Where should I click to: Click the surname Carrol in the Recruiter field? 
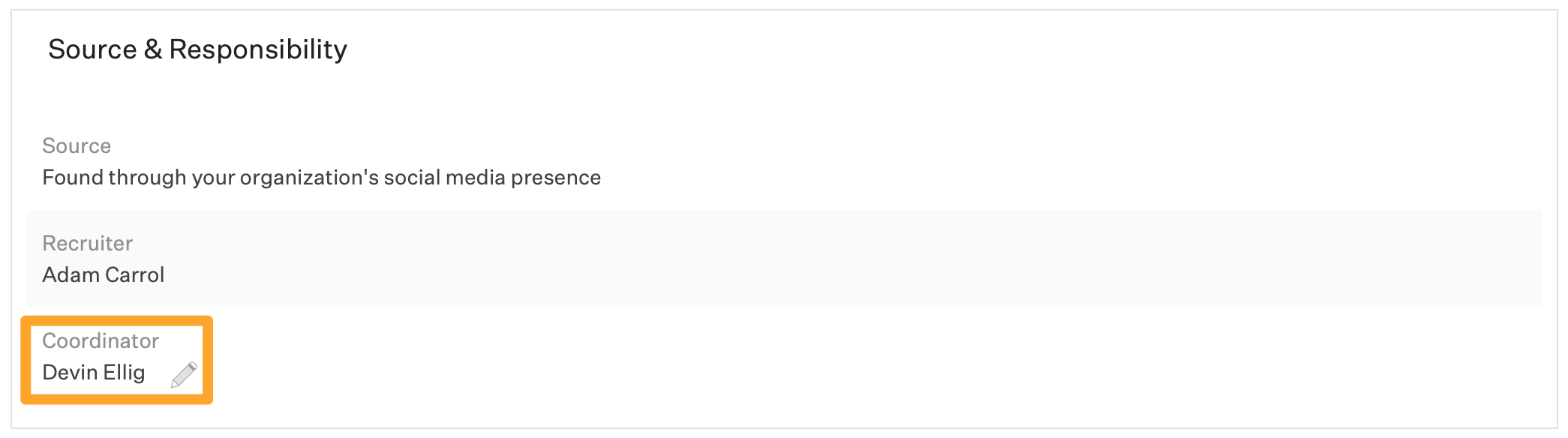(134, 274)
